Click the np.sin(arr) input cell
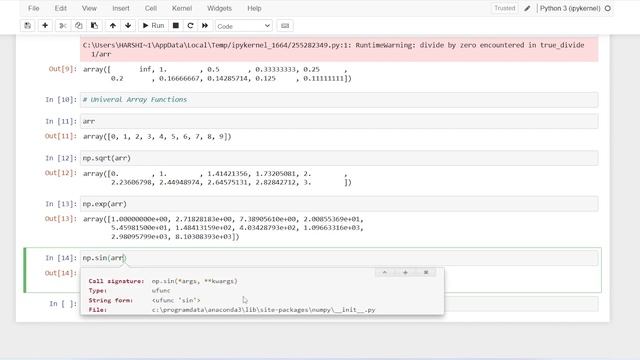Viewport: 640px width, 360px height. click(339, 258)
